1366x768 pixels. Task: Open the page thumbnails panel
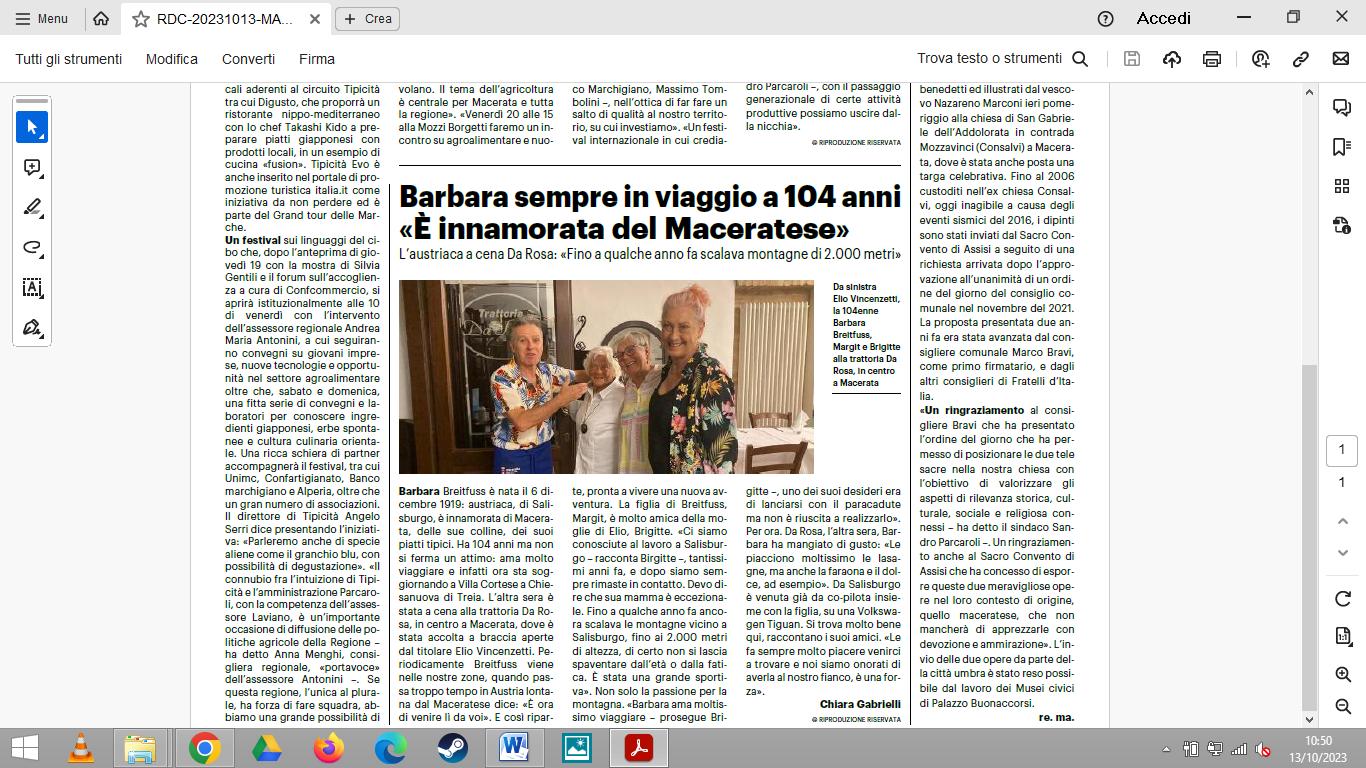click(x=1342, y=186)
